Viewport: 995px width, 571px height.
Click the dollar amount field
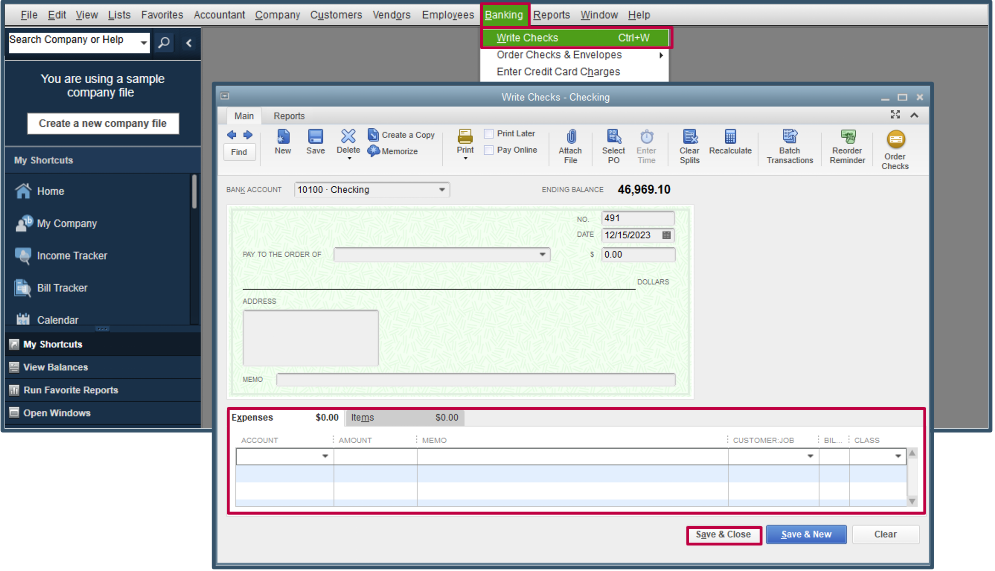click(x=638, y=254)
